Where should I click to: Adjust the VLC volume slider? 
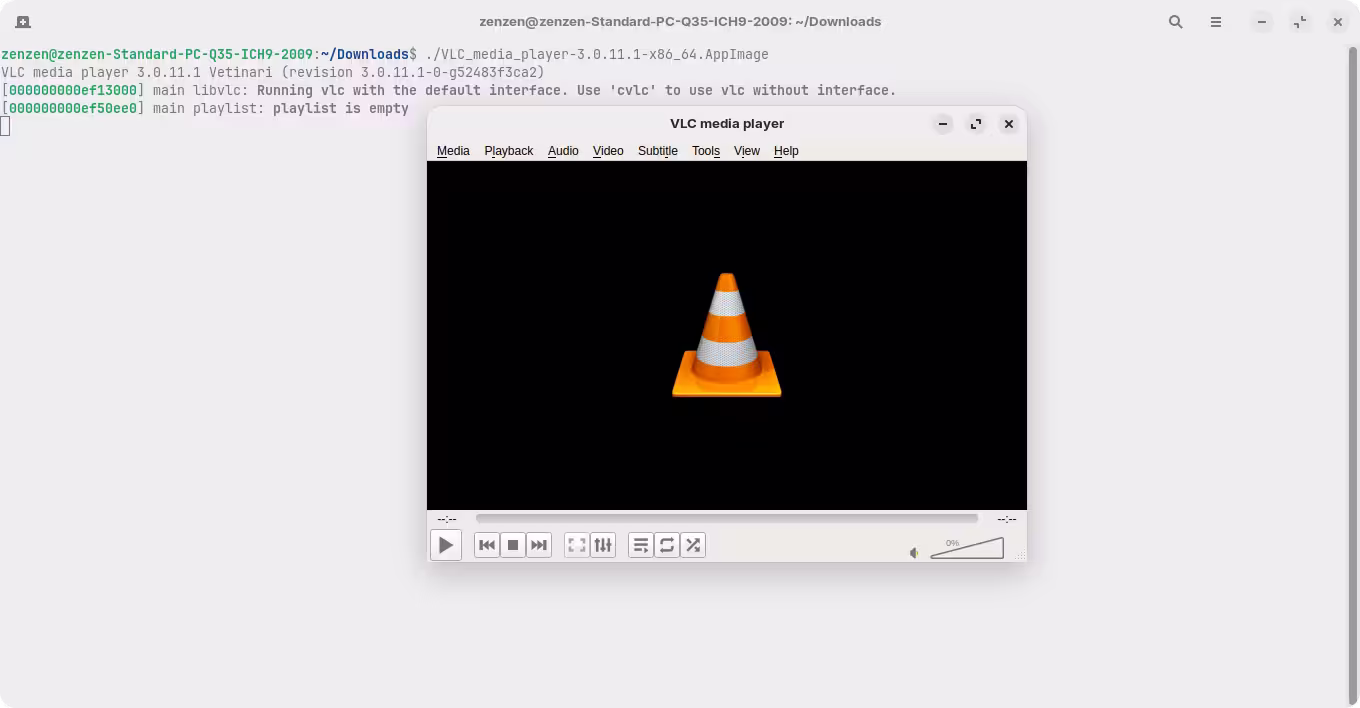pos(967,548)
